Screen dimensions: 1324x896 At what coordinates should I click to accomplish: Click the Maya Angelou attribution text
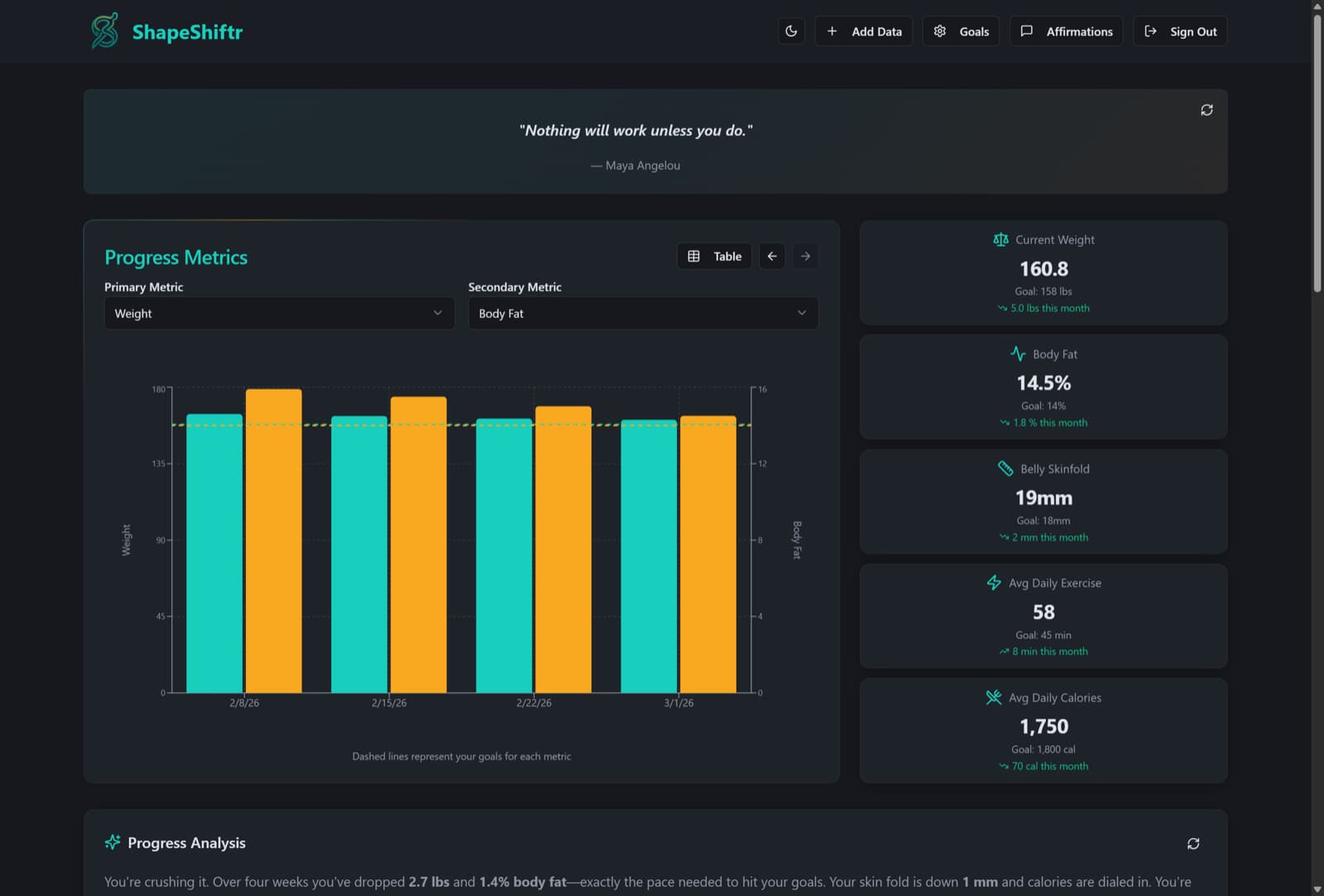pos(636,165)
